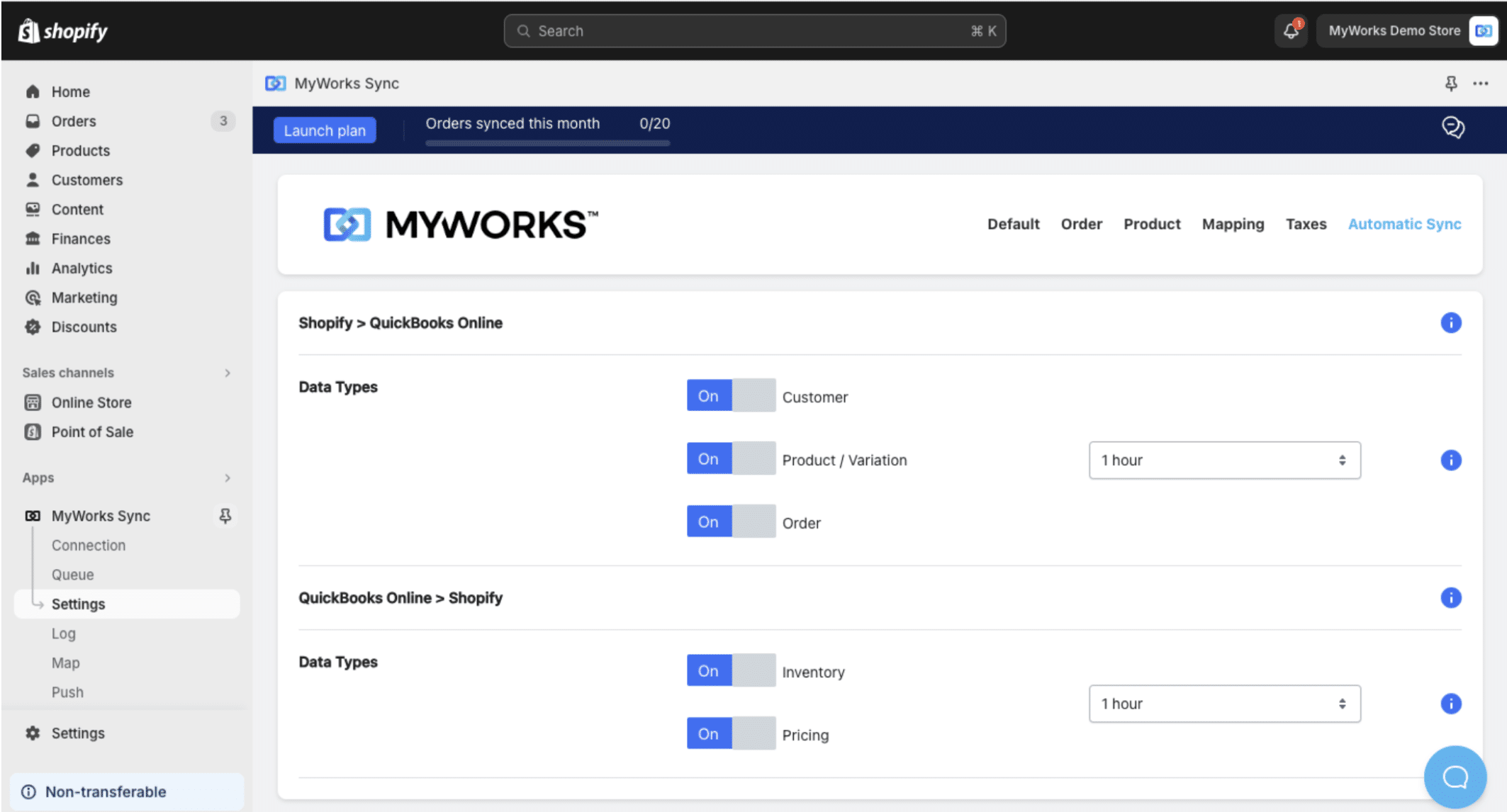Image resolution: width=1507 pixels, height=812 pixels.
Task: Click the Orders count badge 3
Action: coord(223,121)
